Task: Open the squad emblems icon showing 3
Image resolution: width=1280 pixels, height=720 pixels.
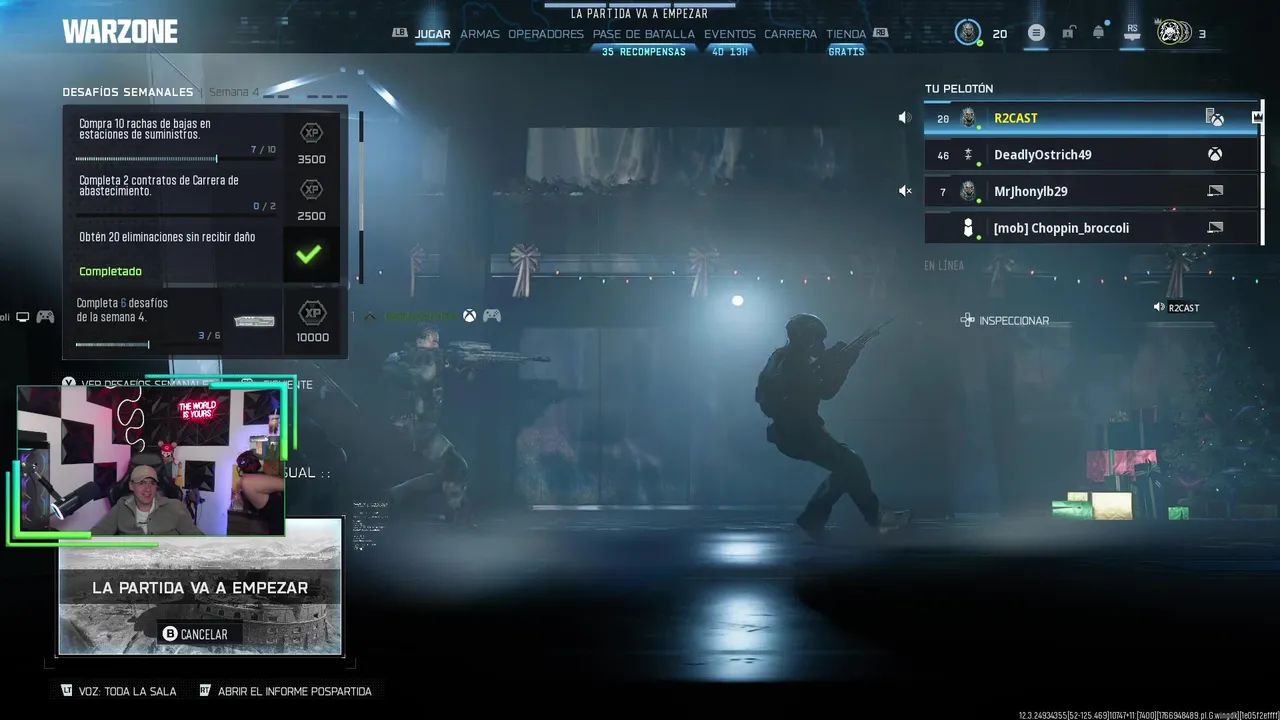Action: [1174, 33]
